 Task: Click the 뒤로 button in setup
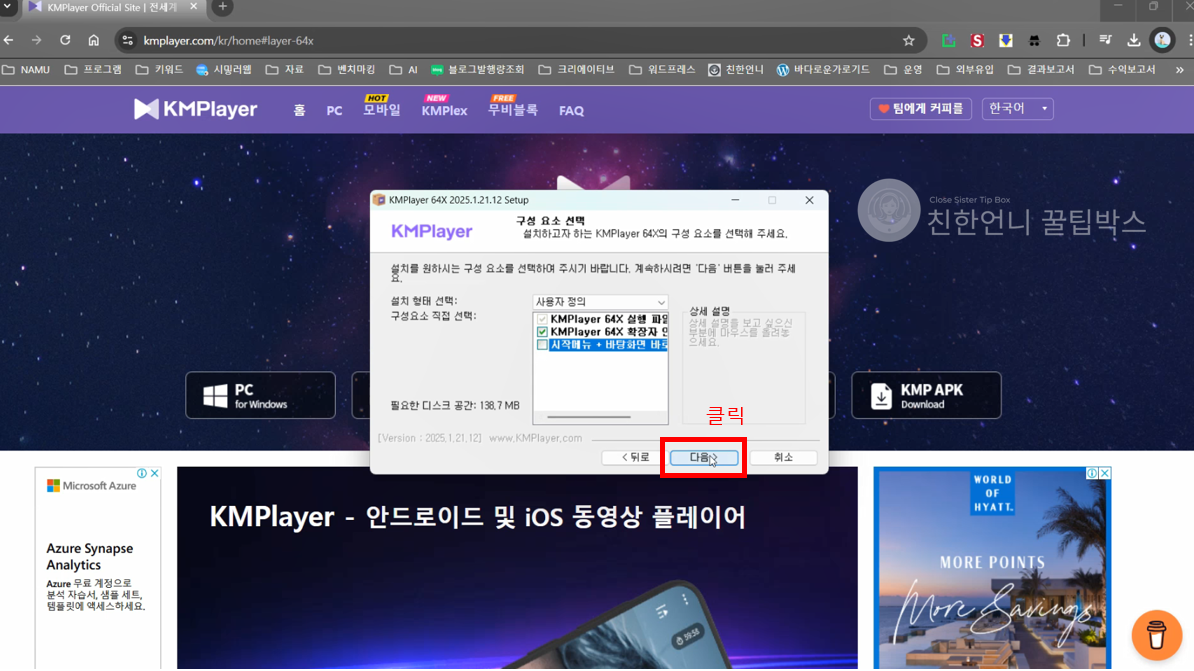635,457
